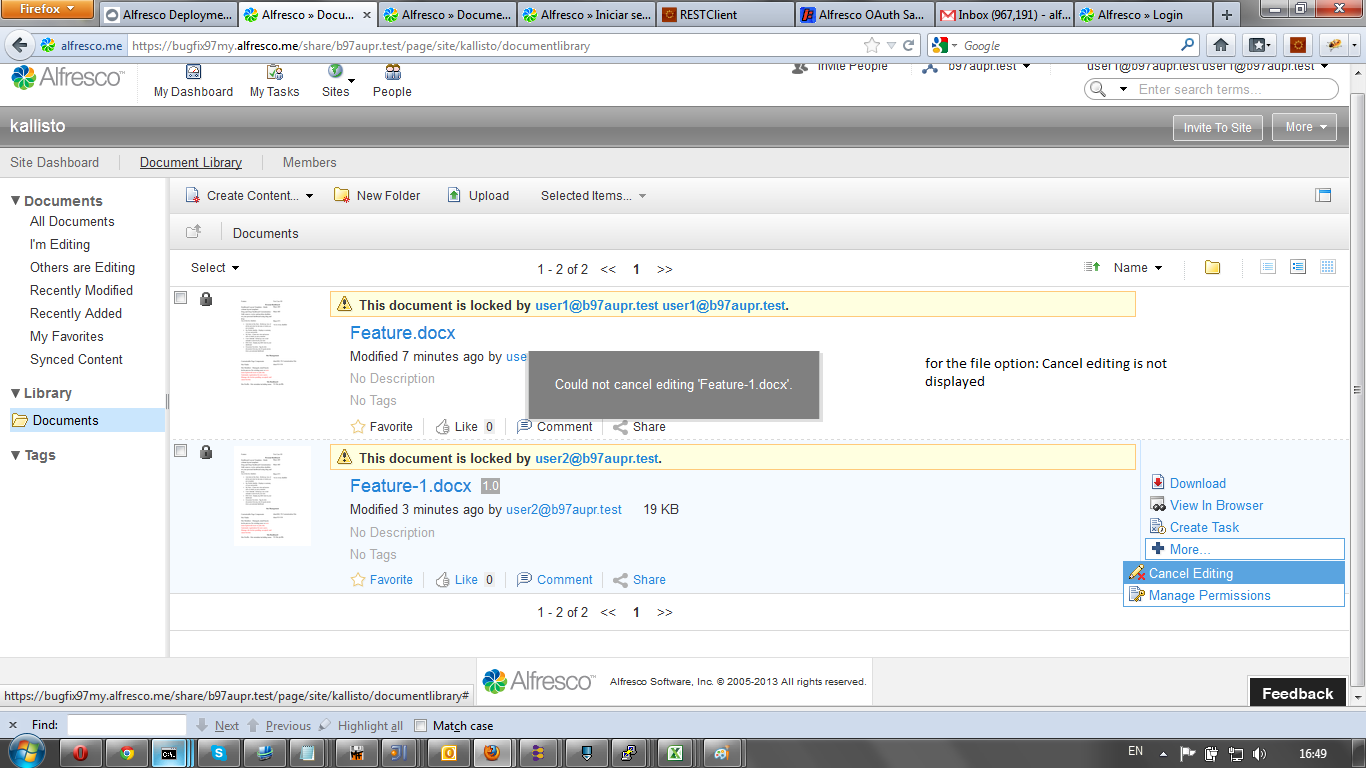Image resolution: width=1366 pixels, height=768 pixels.
Task: Click the Firefox home button
Action: pyautogui.click(x=1221, y=45)
